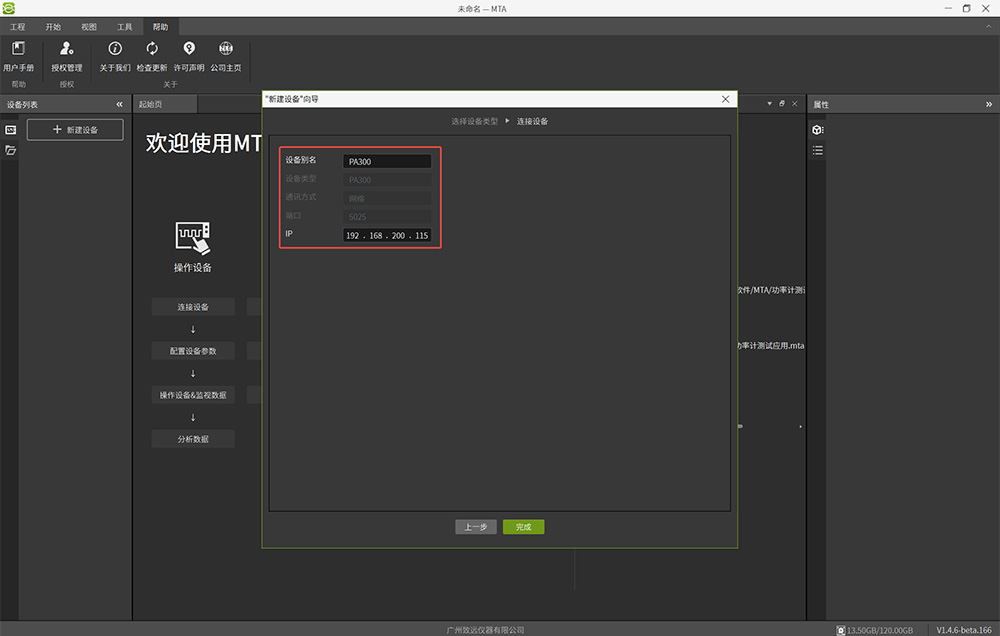This screenshot has width=1000, height=636.
Task: Select the list icon in properties panel
Action: tap(817, 150)
